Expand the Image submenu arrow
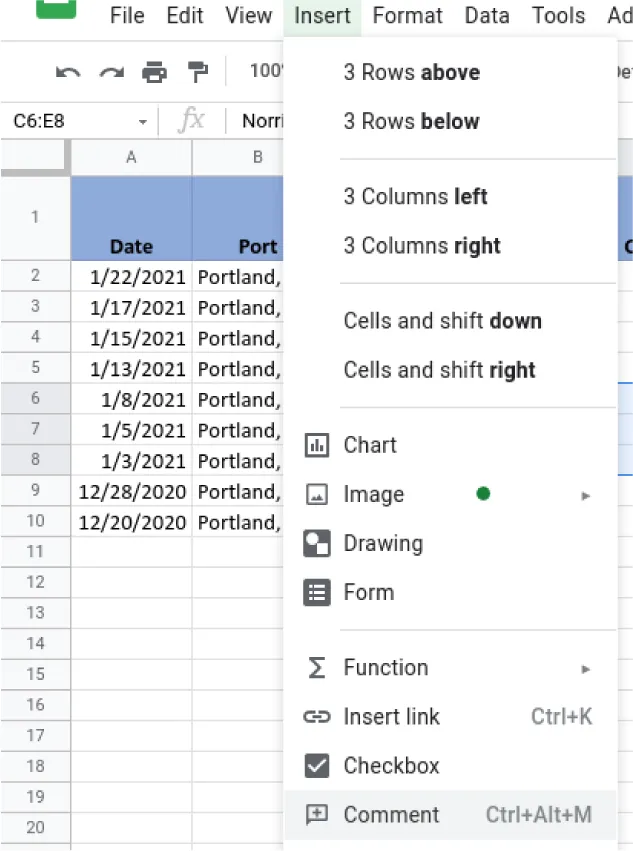Viewport: 633px width, 851px height. coord(586,495)
